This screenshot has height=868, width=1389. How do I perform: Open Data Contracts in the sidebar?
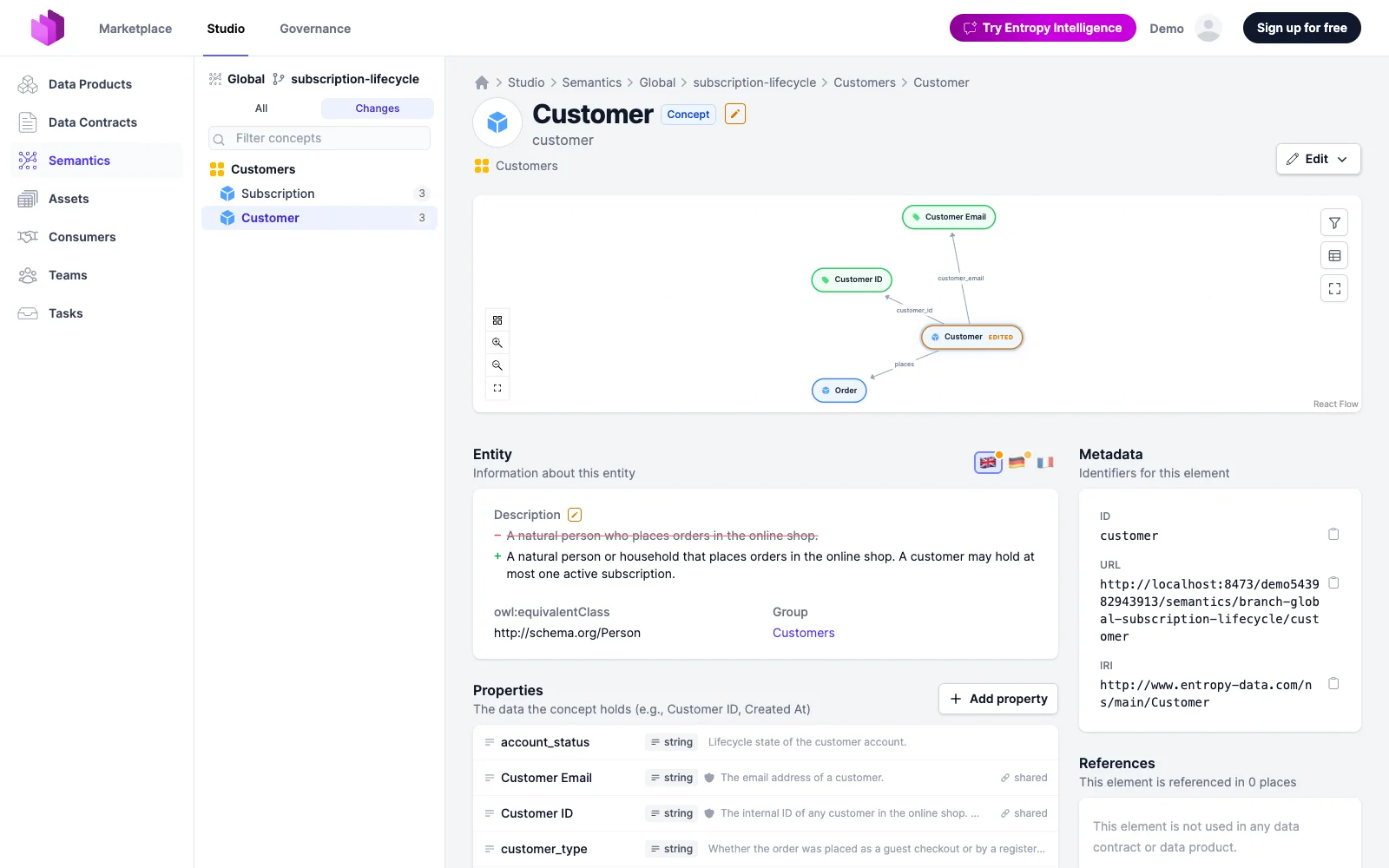click(x=97, y=122)
